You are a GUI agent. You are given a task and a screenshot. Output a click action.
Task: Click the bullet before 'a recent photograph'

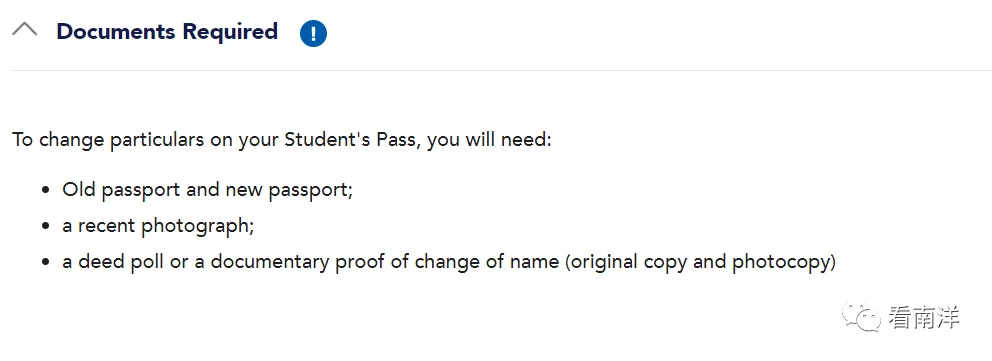(46, 226)
